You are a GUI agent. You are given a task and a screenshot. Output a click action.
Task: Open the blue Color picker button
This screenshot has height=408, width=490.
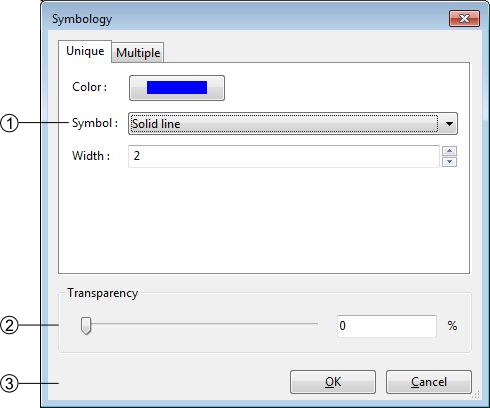point(177,88)
